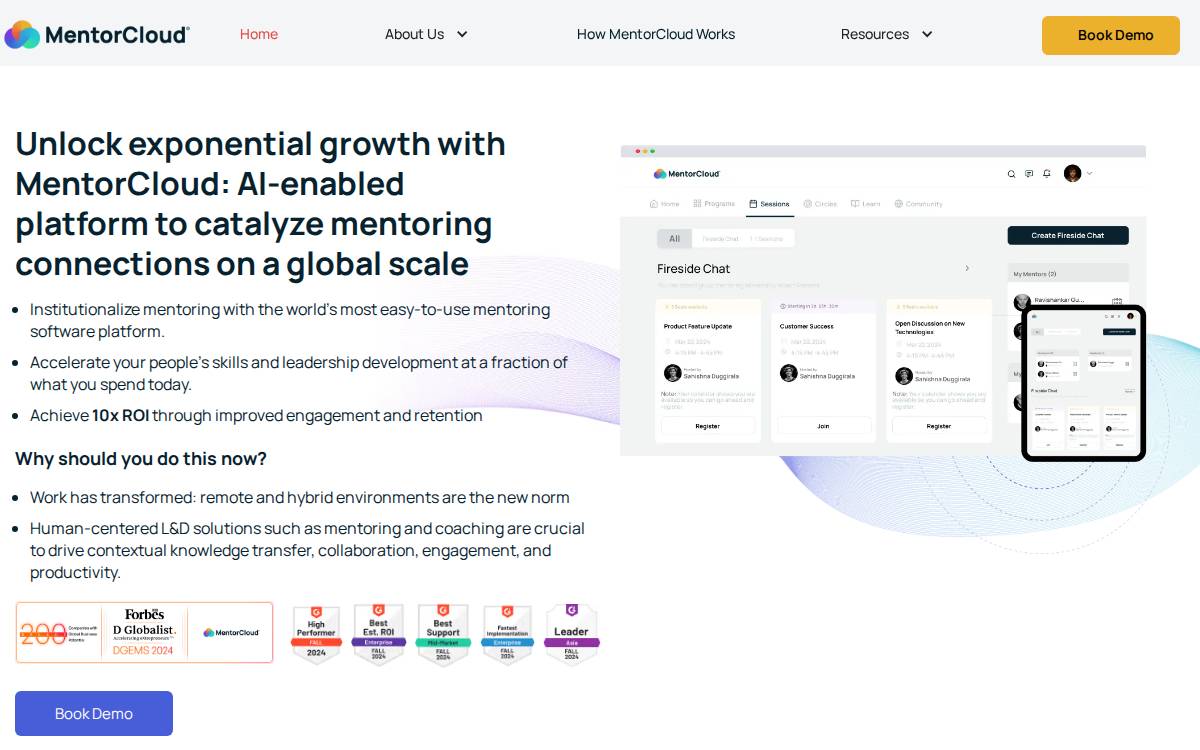
Task: Click the Why should you do this now? heading
Action: [141, 459]
